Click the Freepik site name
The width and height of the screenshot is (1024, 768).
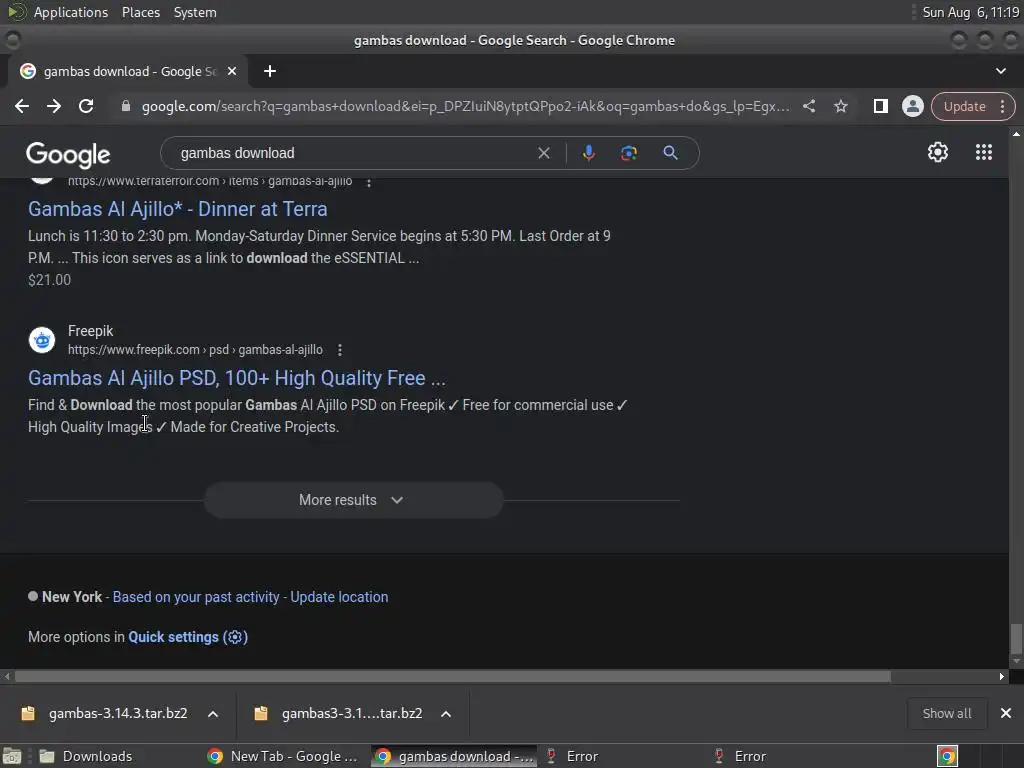(90, 331)
